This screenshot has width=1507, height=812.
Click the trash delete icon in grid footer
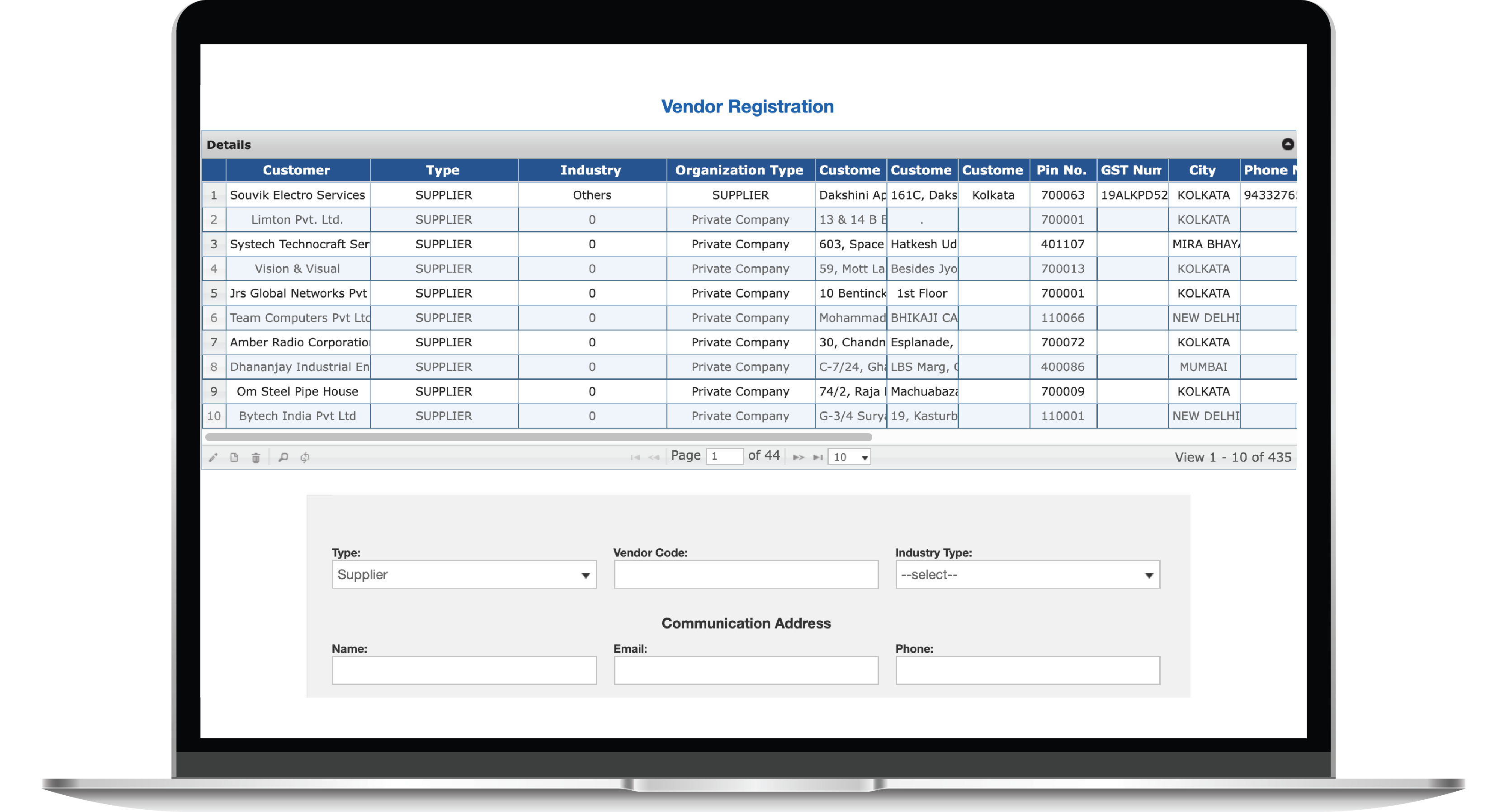pos(255,458)
